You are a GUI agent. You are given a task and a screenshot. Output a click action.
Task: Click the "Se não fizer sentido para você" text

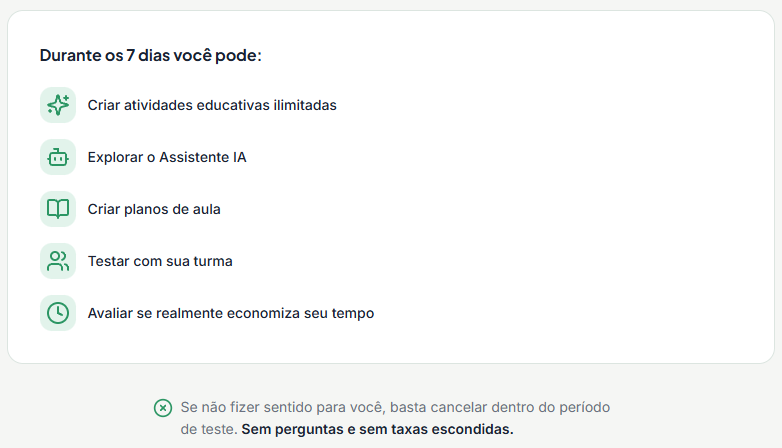click(x=282, y=408)
